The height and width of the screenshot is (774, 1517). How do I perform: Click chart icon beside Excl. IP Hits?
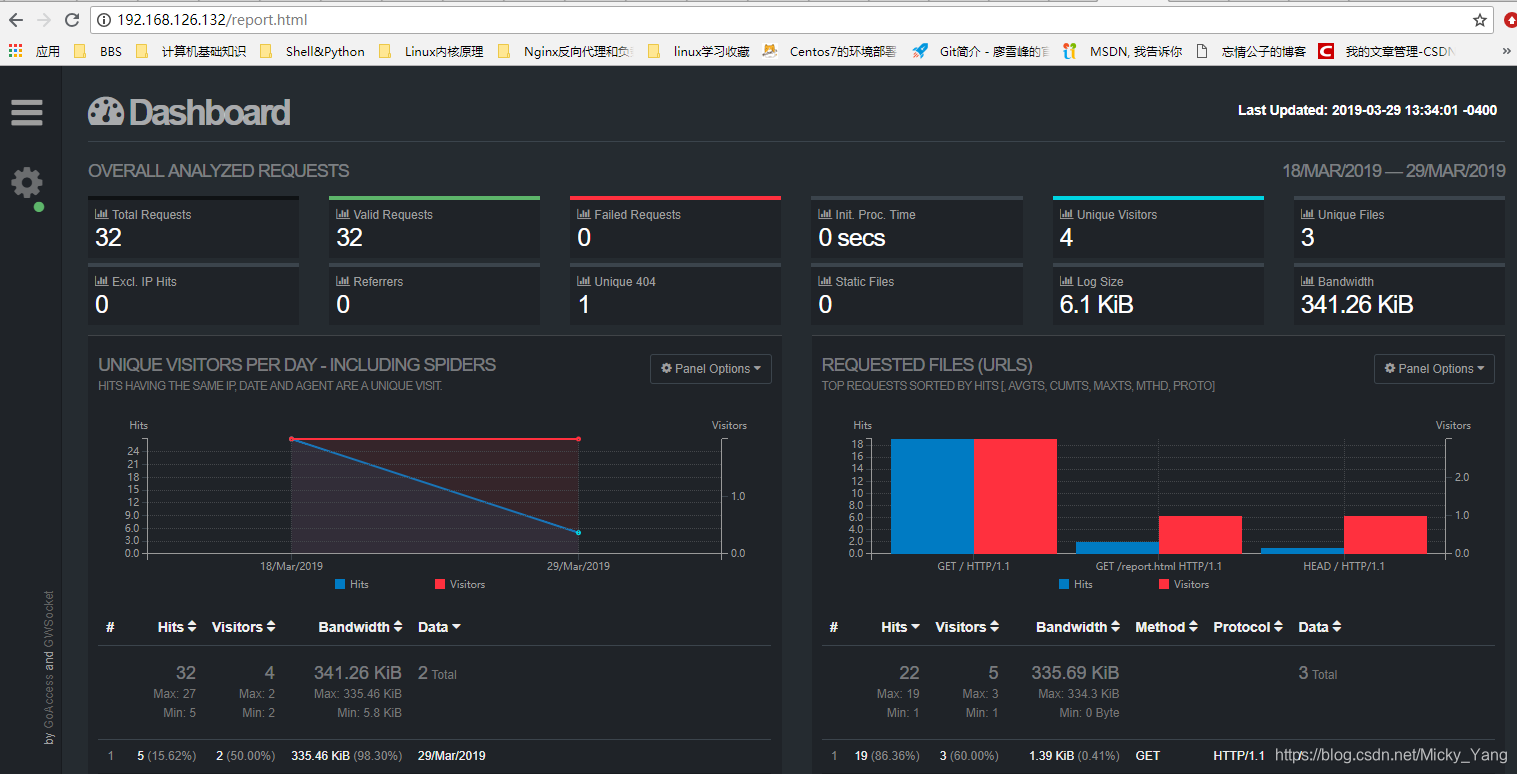pyautogui.click(x=101, y=281)
